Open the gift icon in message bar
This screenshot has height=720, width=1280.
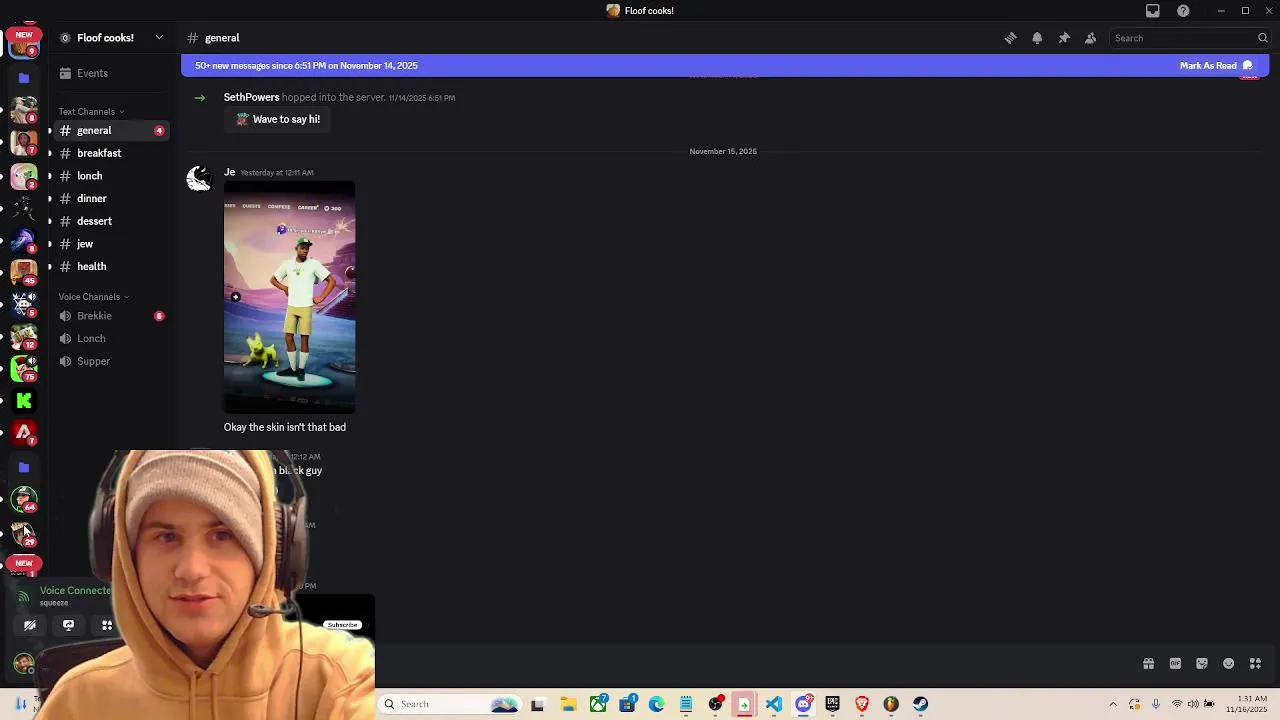1148,664
